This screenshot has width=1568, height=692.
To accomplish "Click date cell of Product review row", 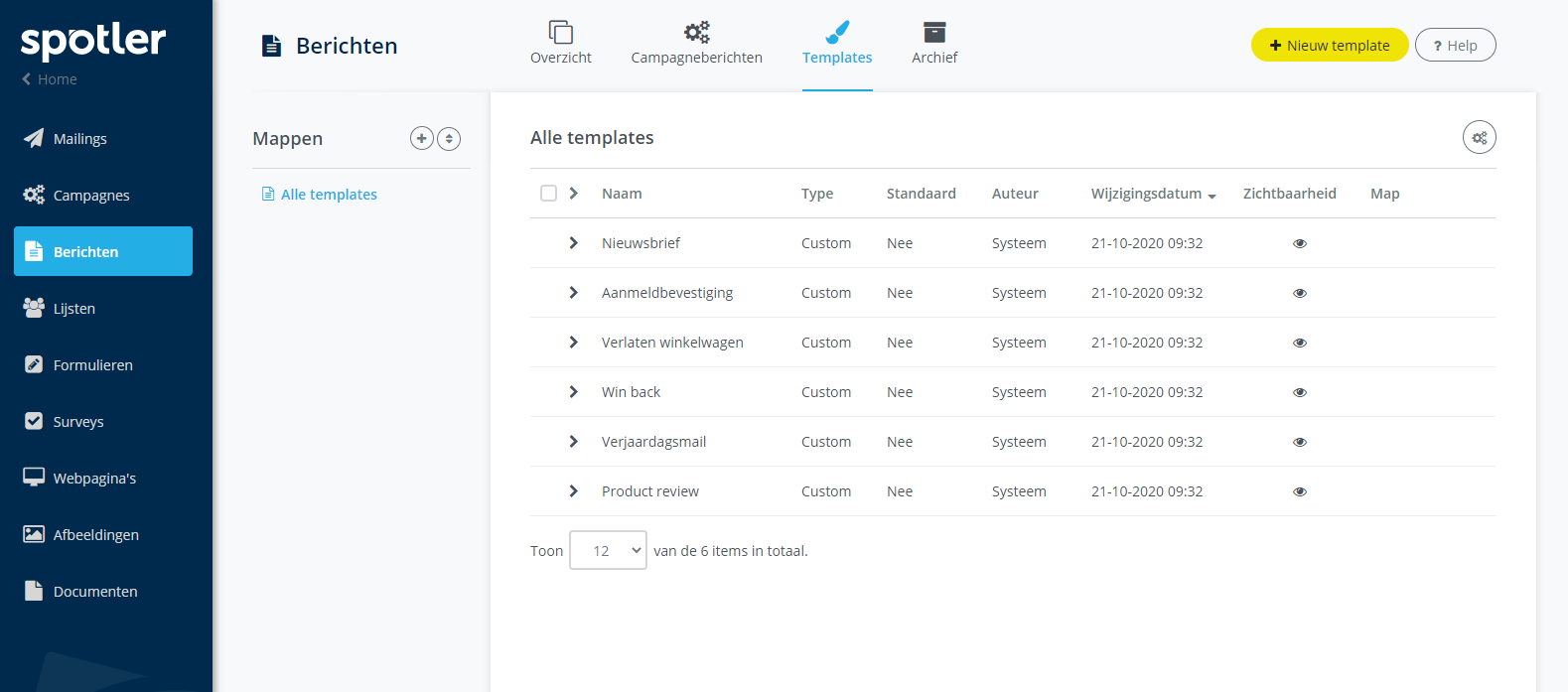I will coord(1147,491).
